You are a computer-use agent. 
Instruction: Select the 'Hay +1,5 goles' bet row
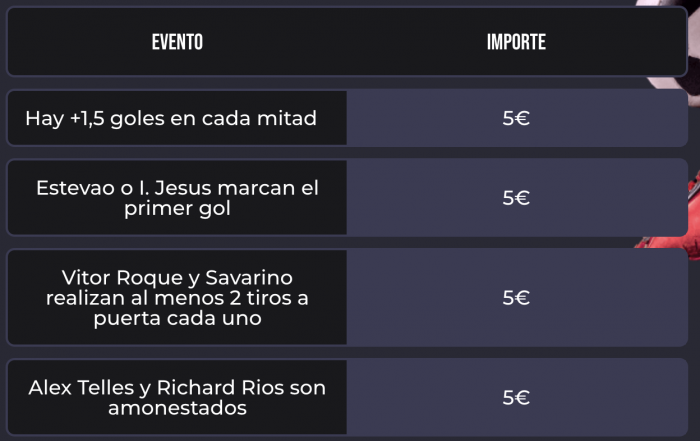tap(171, 118)
